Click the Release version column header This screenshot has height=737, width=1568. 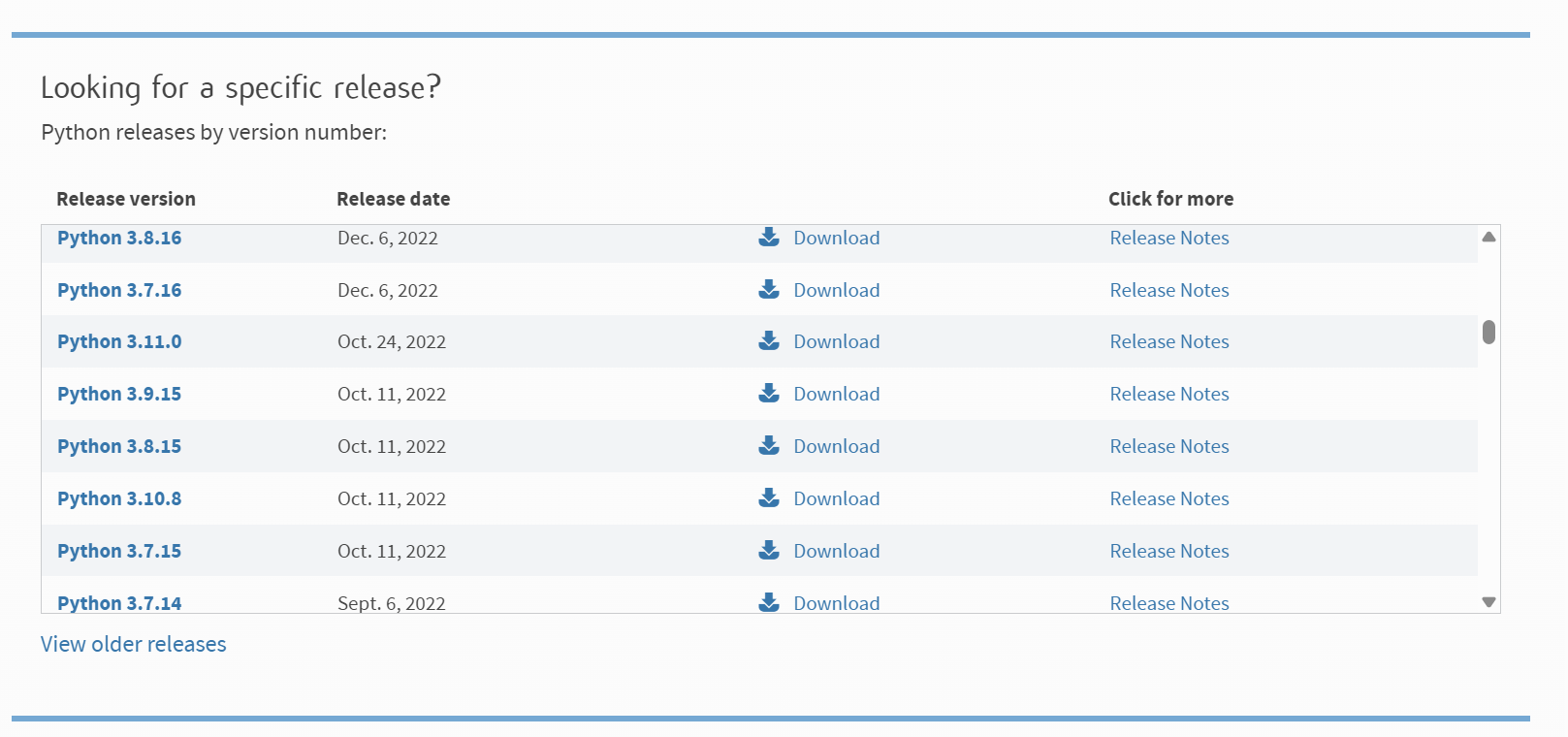126,199
